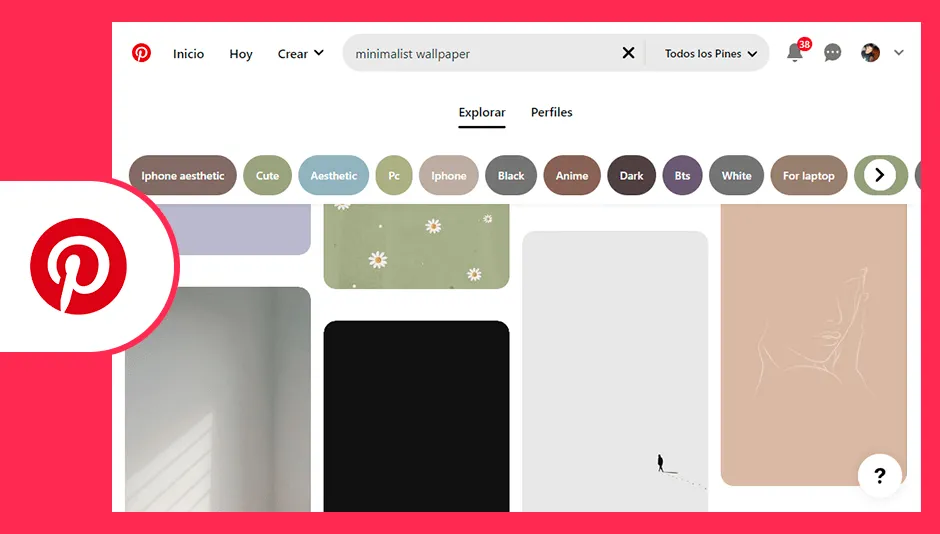The width and height of the screenshot is (940, 534).
Task: Open the green daisy wallpaper pin
Action: (x=417, y=246)
